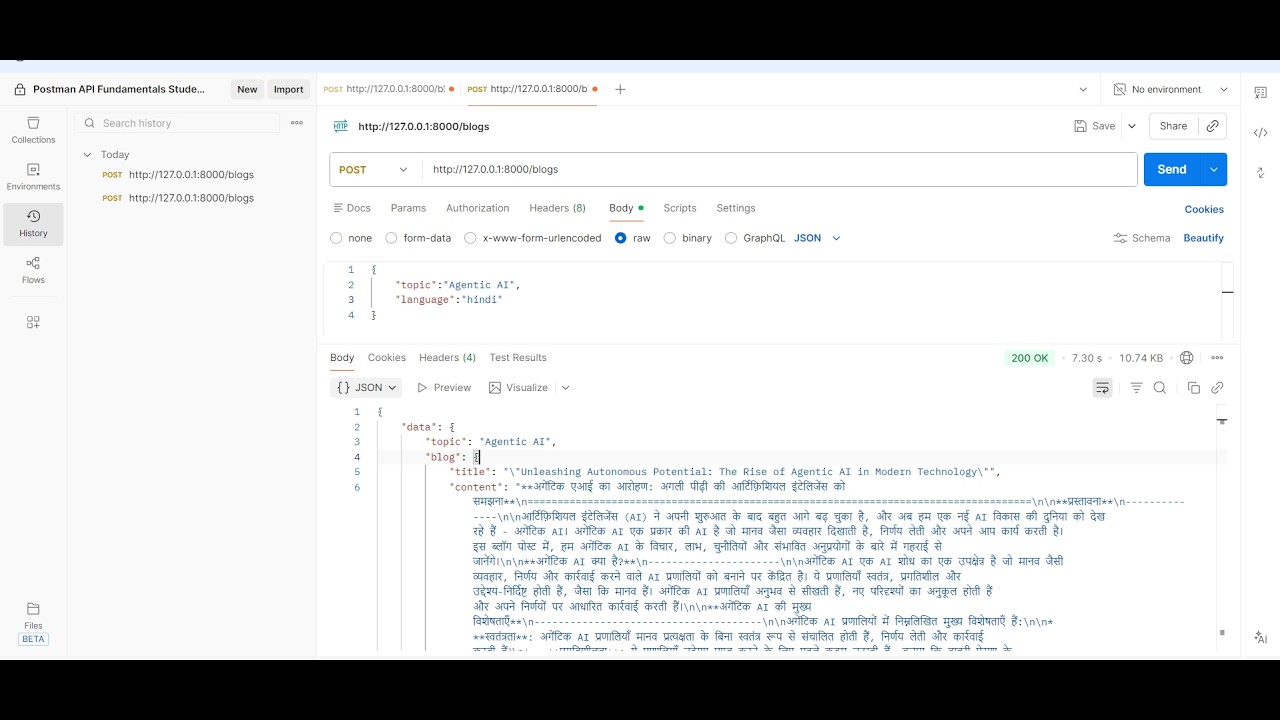Click the workspace lock icon
The image size is (1280, 720).
[x=20, y=89]
